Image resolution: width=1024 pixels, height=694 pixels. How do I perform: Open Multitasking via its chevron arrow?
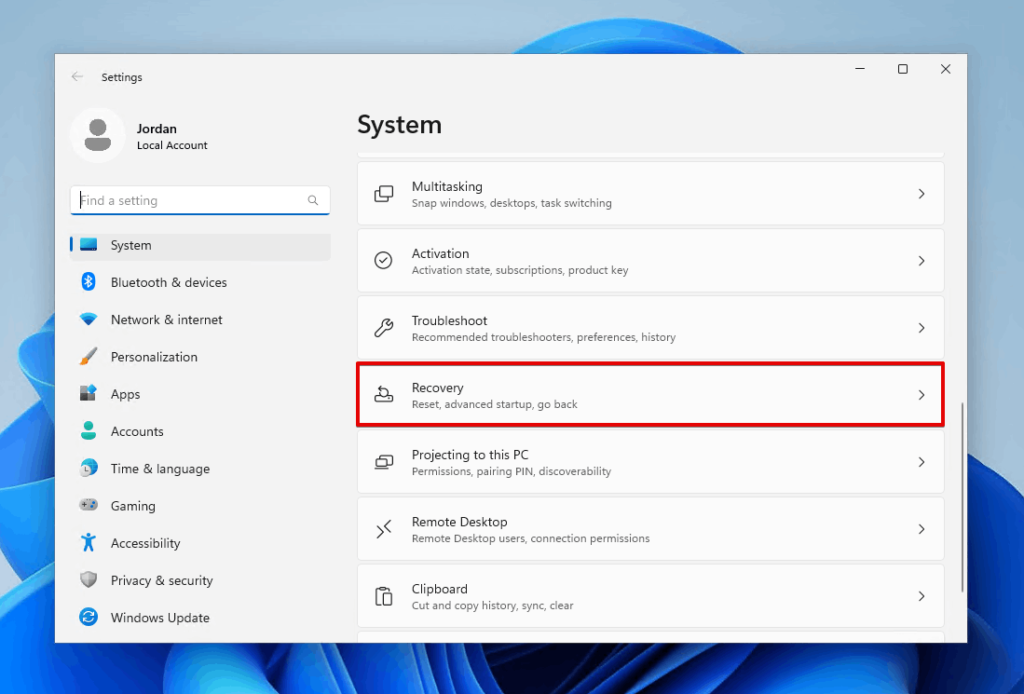click(x=921, y=193)
